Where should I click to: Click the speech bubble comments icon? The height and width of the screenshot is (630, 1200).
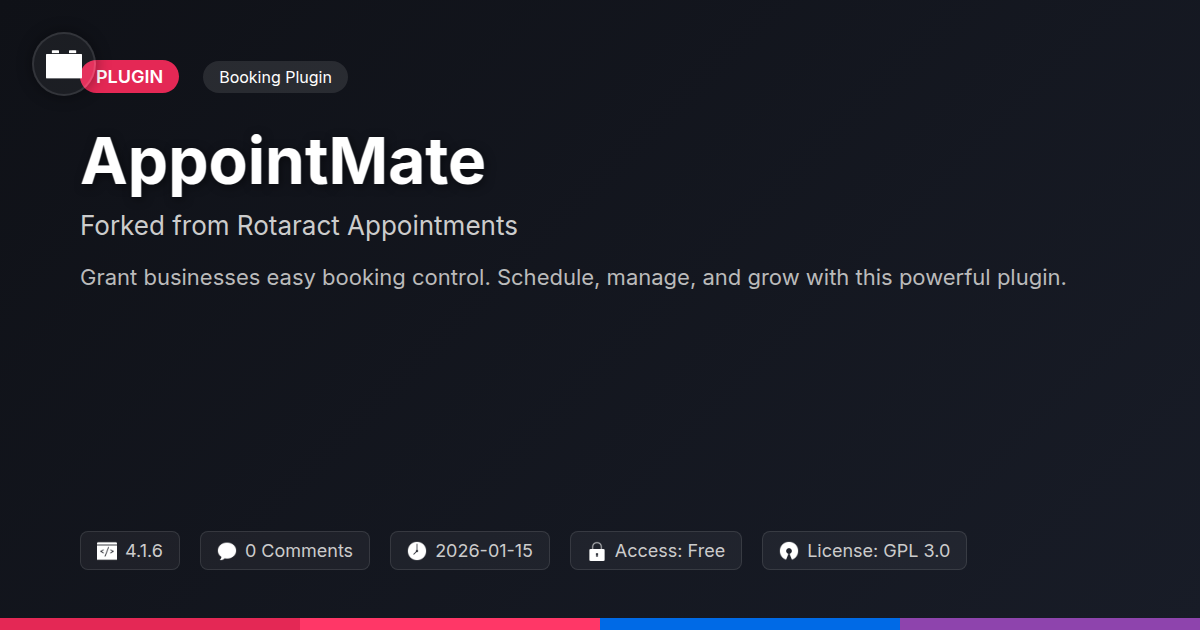point(227,551)
